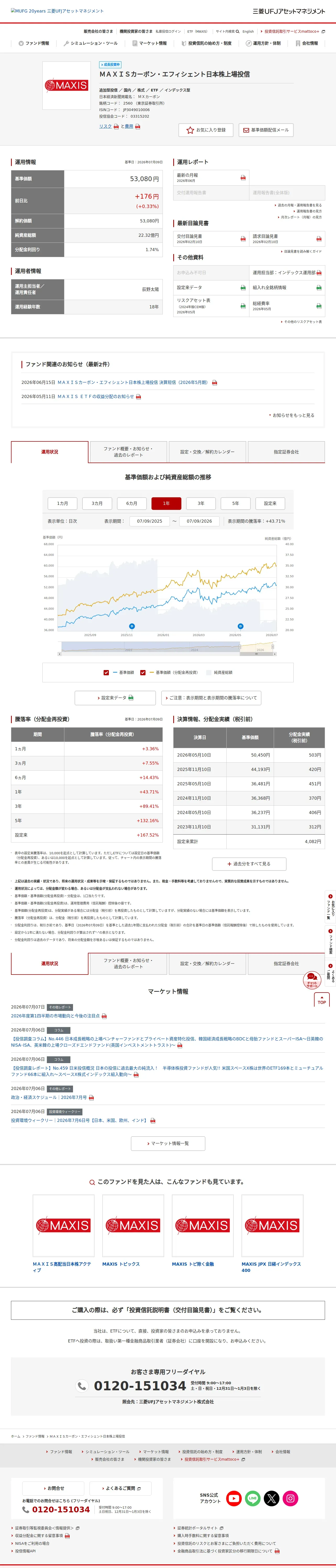Switch to upper 設定・交換/解約カレンダー tab
336x1568 pixels.
tap(207, 452)
